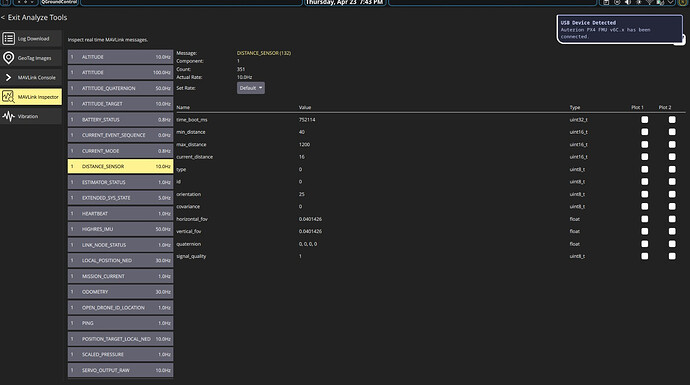This screenshot has height=385, width=690.
Task: Check Plot 1 for covariance
Action: pyautogui.click(x=644, y=206)
